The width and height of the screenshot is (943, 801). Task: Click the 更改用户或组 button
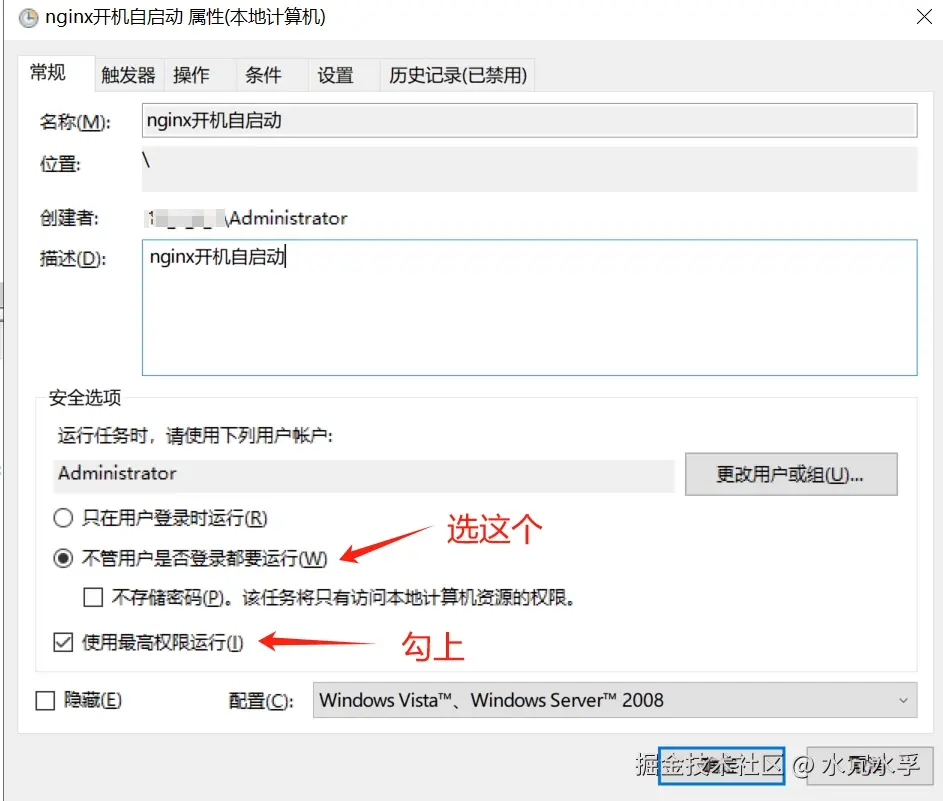pyautogui.click(x=791, y=474)
